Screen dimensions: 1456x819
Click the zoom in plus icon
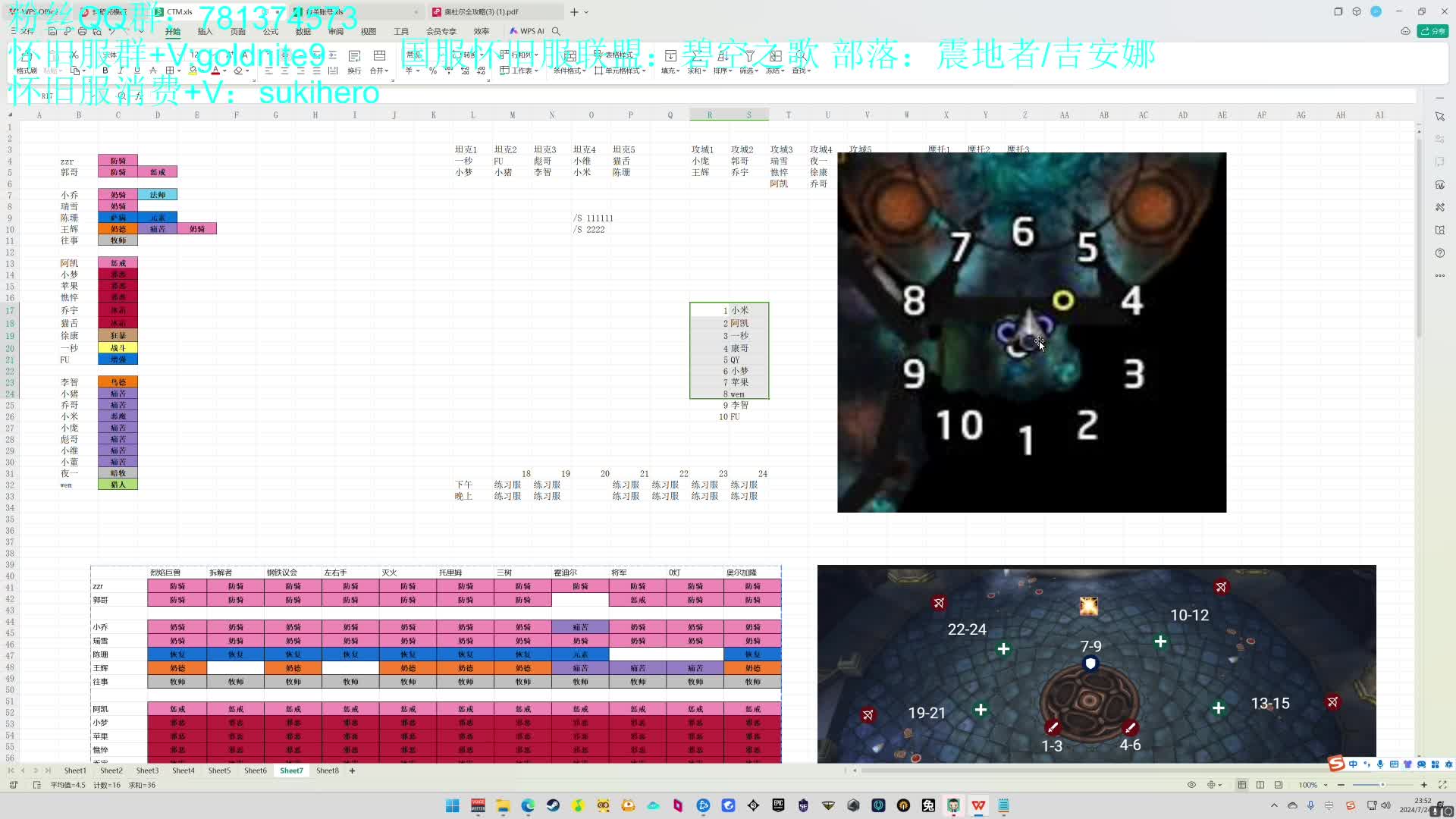coord(1424,785)
